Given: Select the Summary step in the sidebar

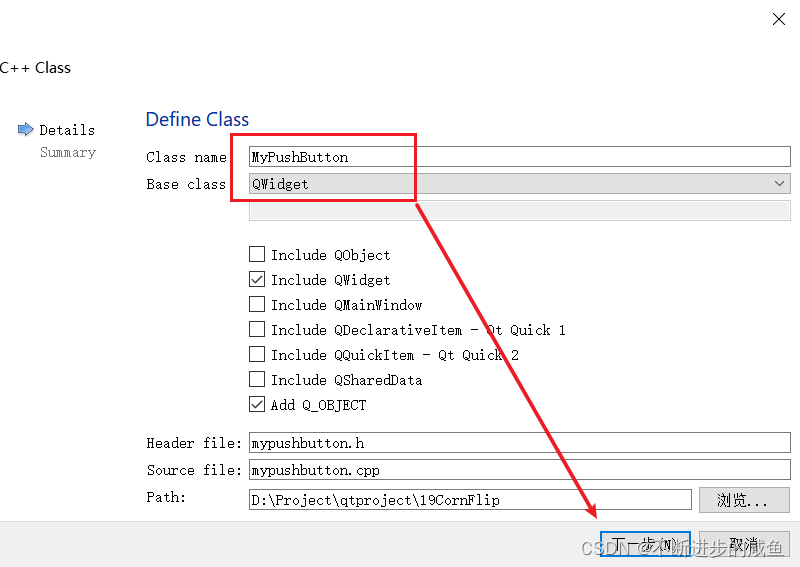Looking at the screenshot, I should click(x=68, y=153).
